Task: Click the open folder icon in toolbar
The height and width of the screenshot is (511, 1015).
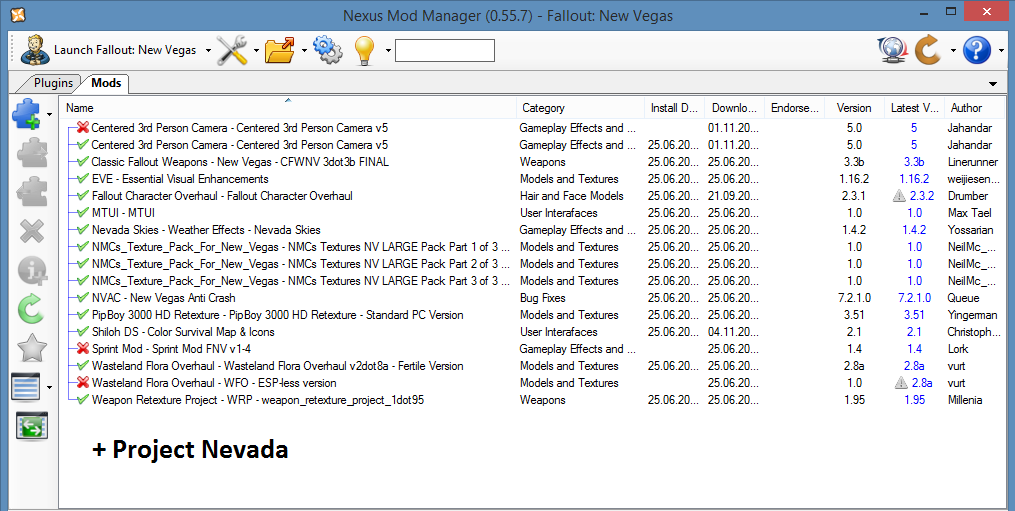Action: pos(280,50)
